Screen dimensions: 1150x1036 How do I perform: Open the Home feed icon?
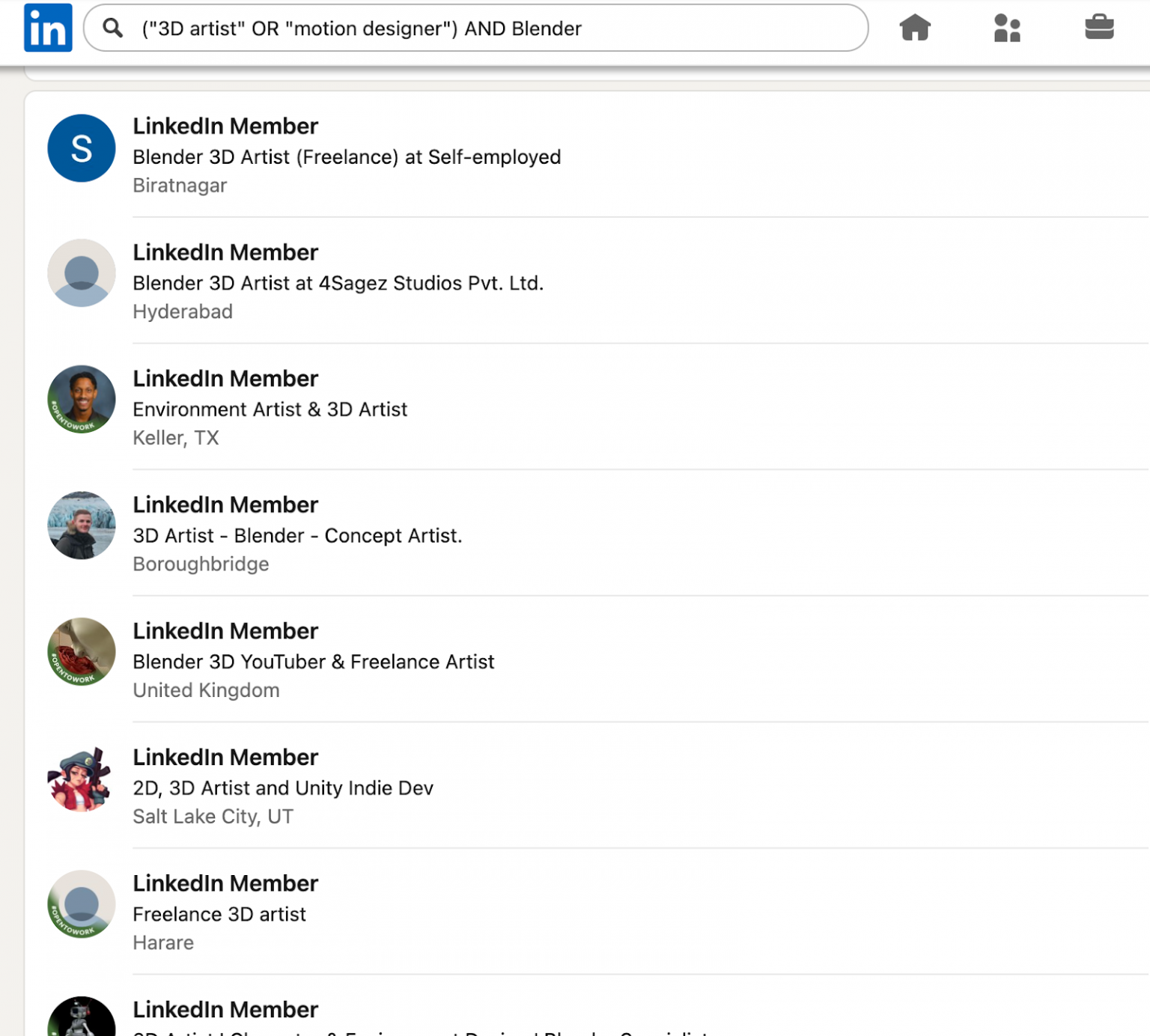(x=915, y=28)
